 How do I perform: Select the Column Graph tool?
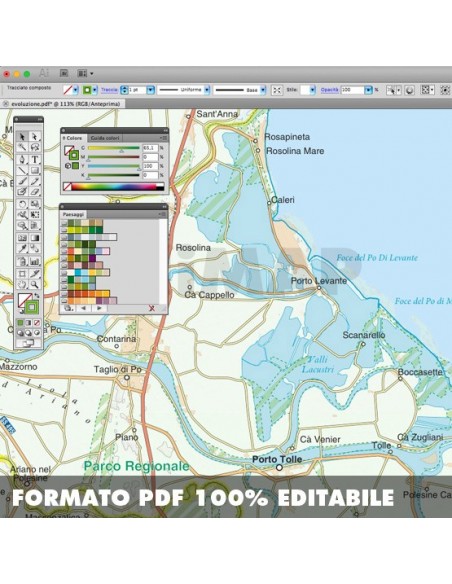[x=35, y=261]
